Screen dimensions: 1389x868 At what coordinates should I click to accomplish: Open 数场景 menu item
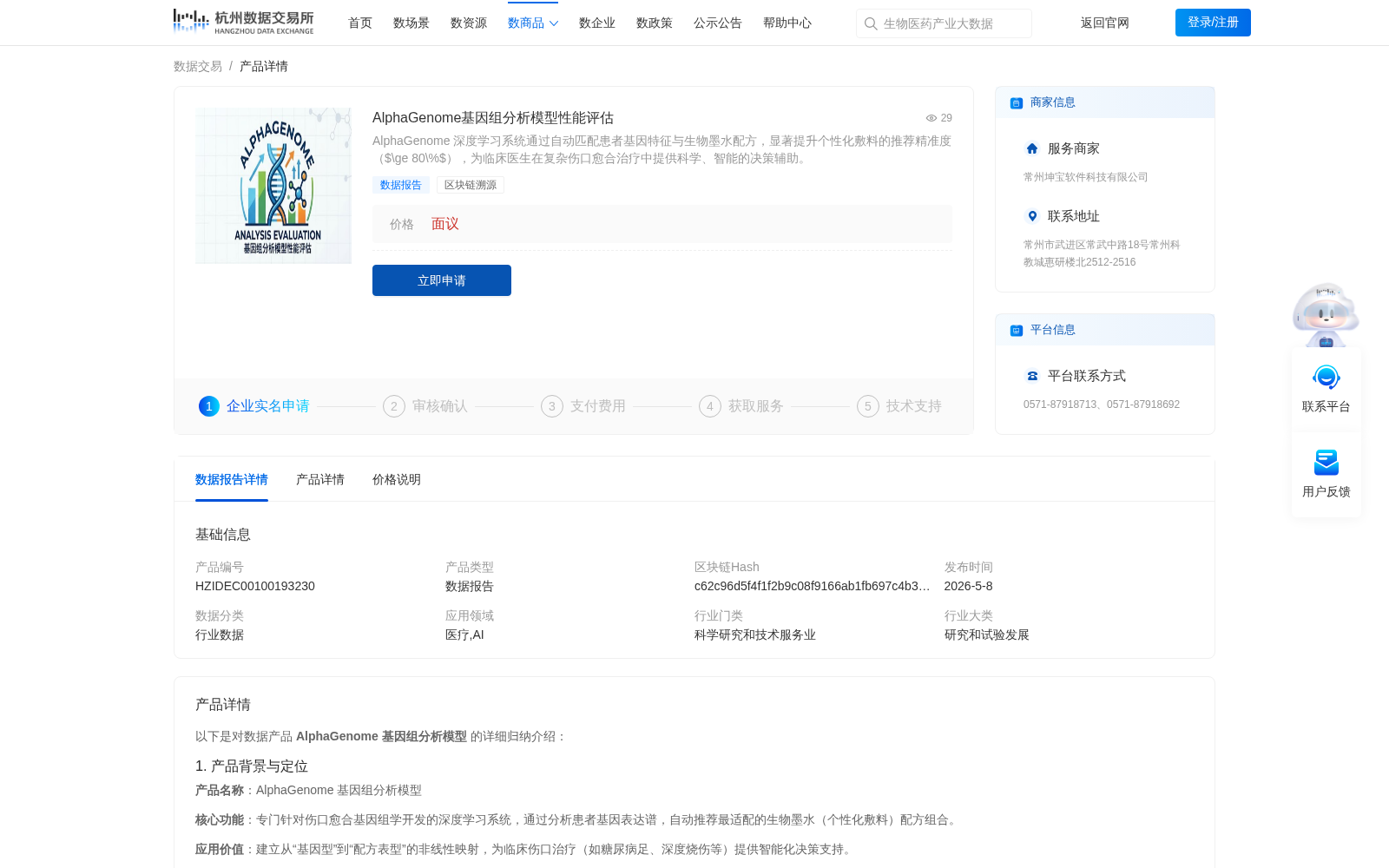pyautogui.click(x=411, y=23)
